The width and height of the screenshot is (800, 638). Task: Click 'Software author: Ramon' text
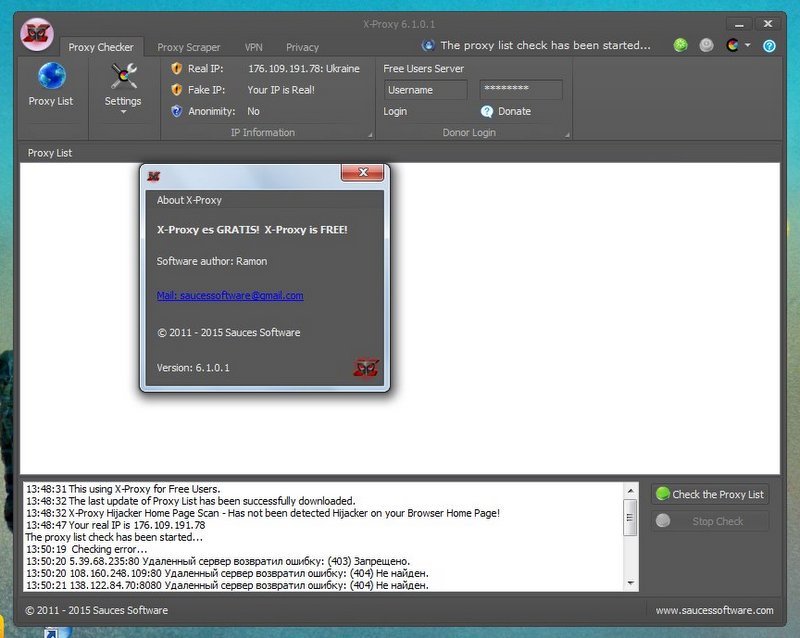212,261
